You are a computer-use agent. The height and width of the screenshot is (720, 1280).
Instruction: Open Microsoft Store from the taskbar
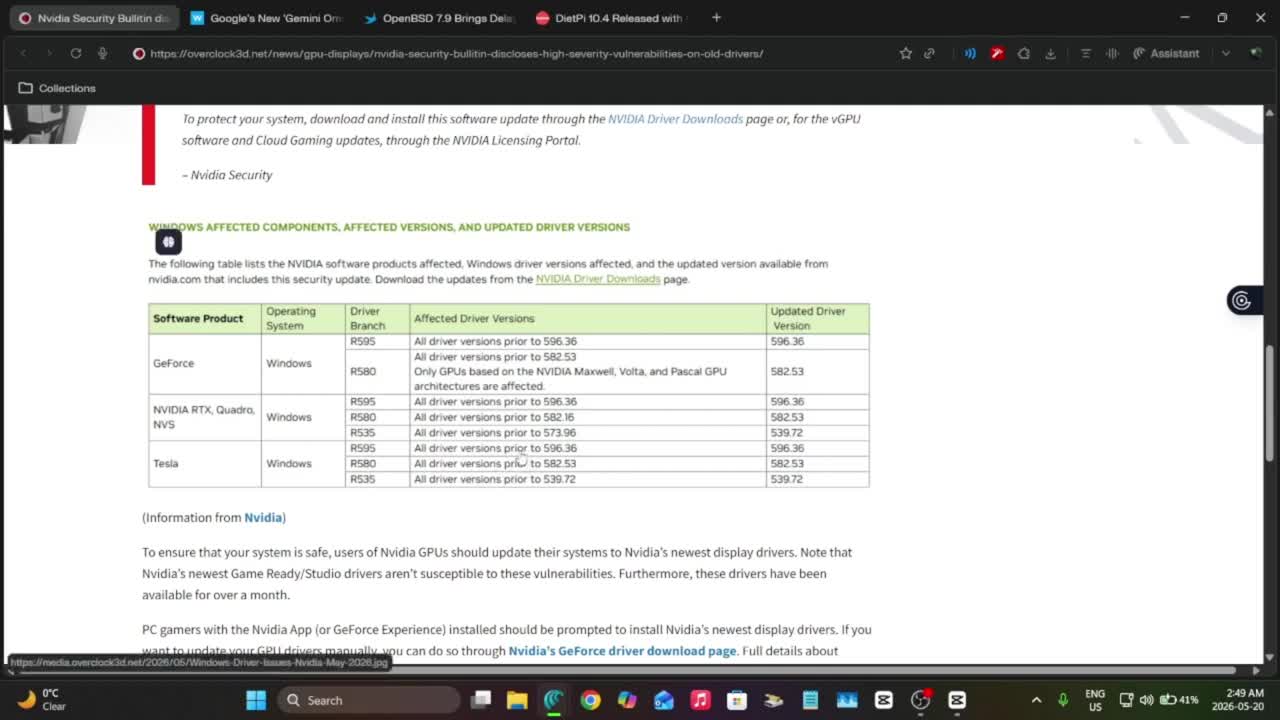(x=737, y=700)
